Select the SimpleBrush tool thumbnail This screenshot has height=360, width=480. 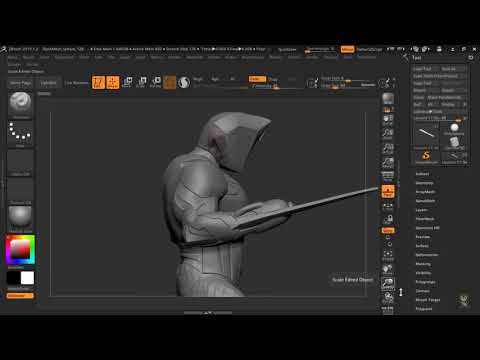tap(426, 157)
